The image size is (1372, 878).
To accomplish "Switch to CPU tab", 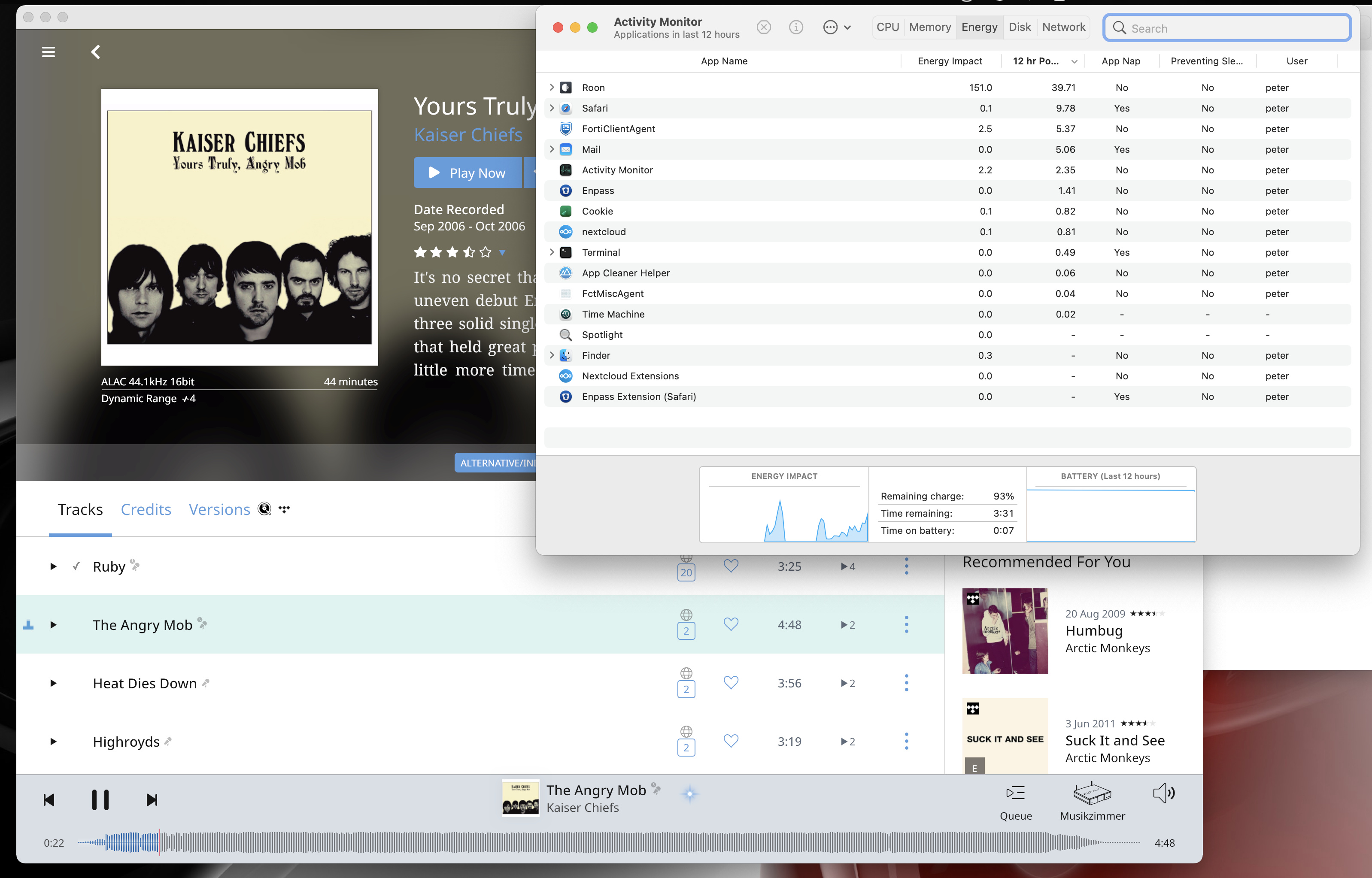I will [887, 27].
